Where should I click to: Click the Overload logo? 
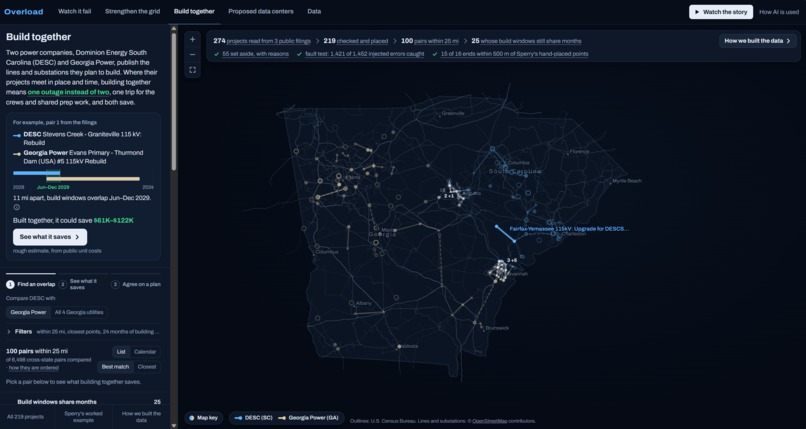pyautogui.click(x=24, y=11)
